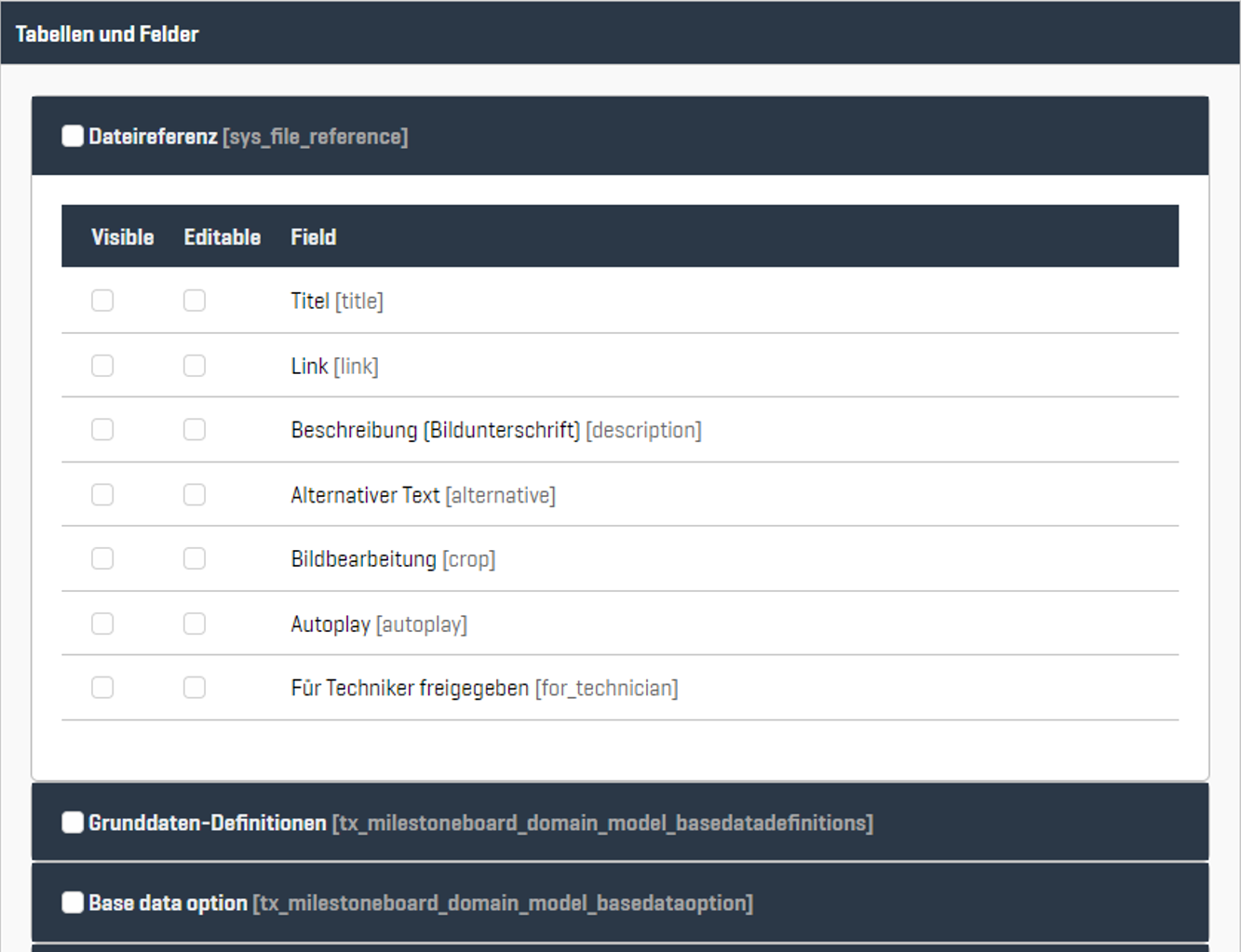Image resolution: width=1241 pixels, height=952 pixels.
Task: Expand the Grunddaten-Definitionen section
Action: [x=1024, y=823]
